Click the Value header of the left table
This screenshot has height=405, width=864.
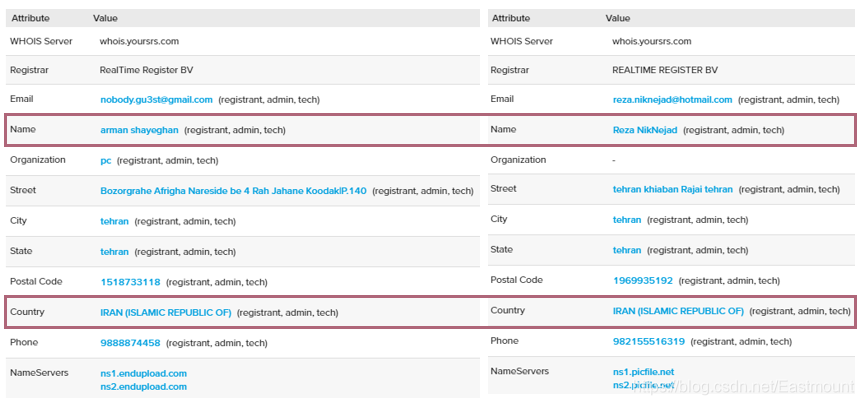coord(105,18)
